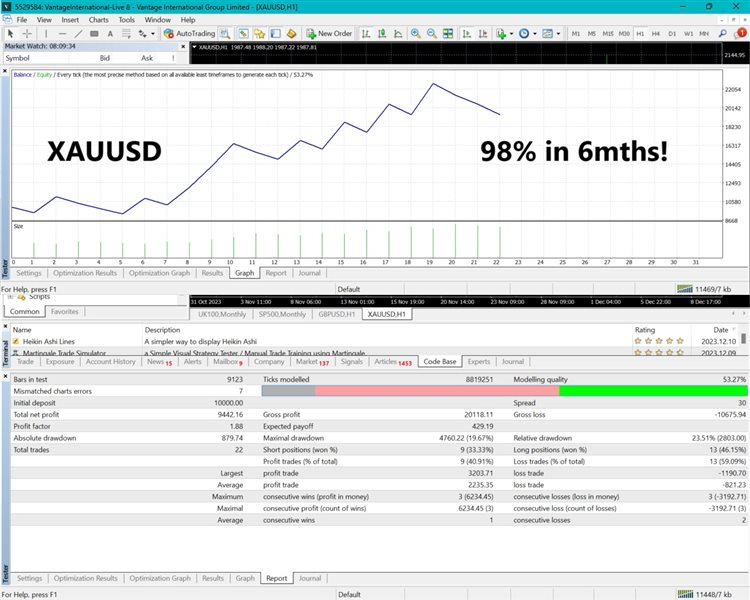Screen dimensions: 750x600
Task: Click the arrows objects icon
Action: tap(143, 33)
